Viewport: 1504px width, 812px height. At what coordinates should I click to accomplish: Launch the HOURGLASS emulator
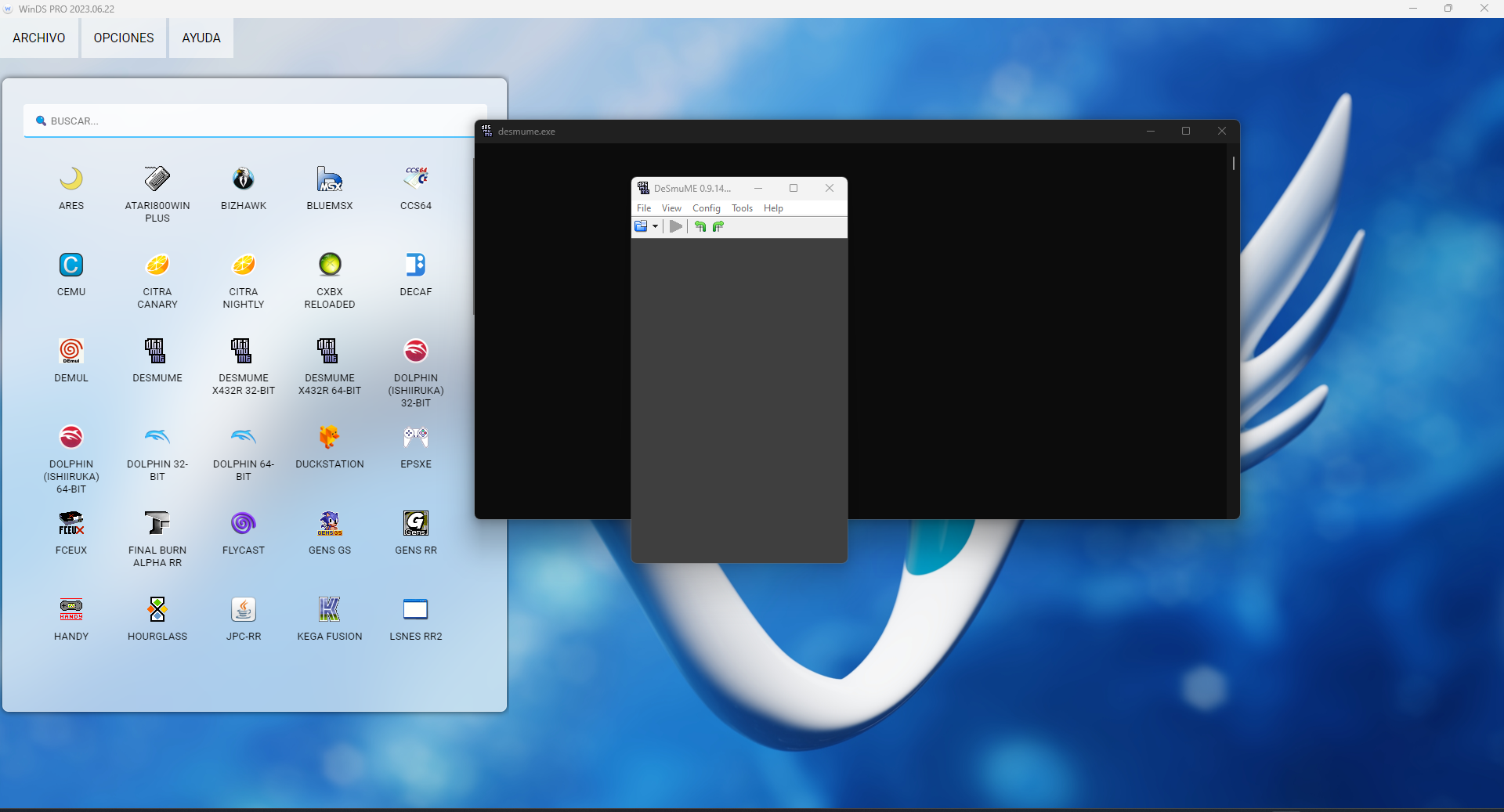point(157,610)
